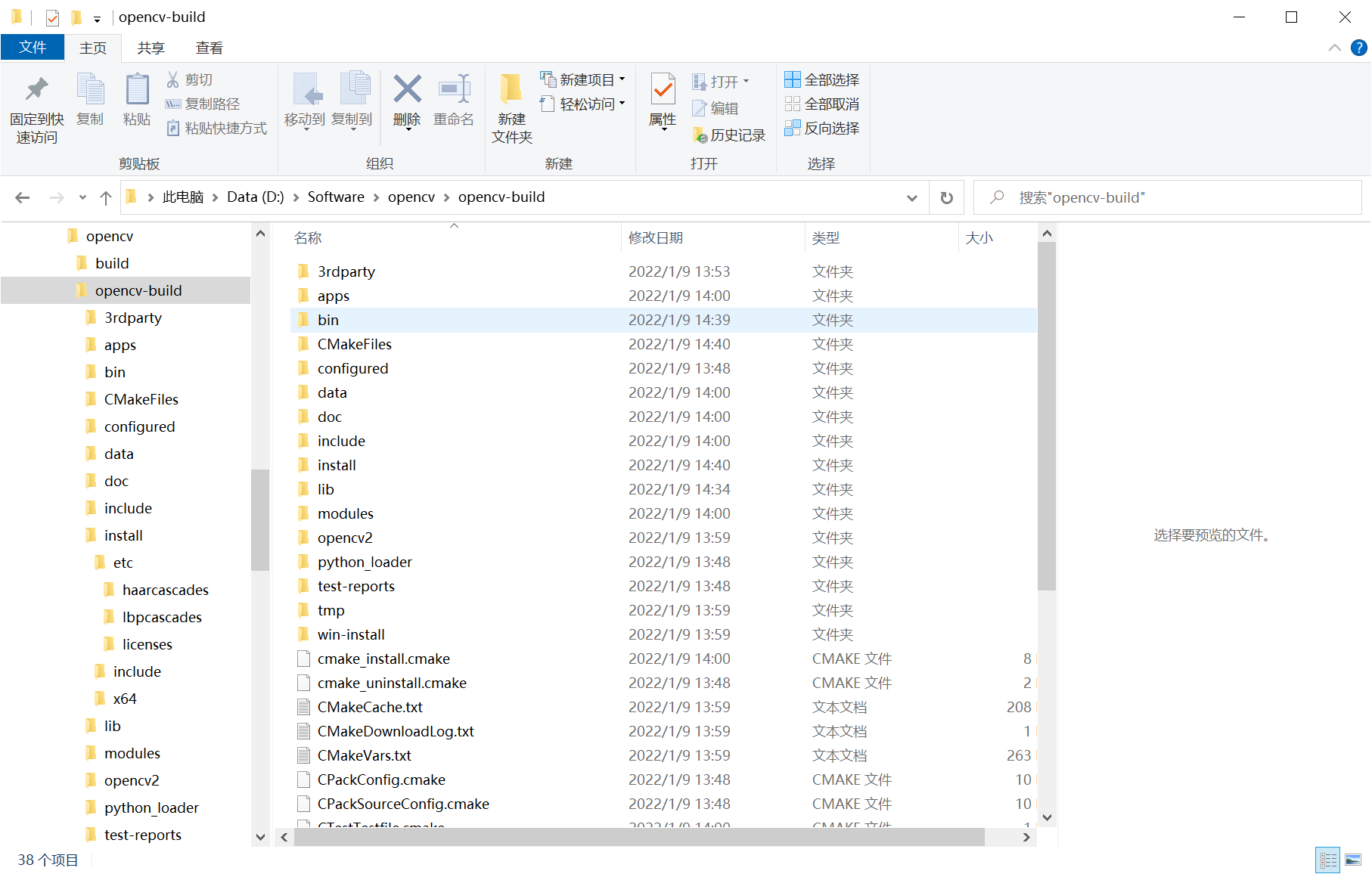The image size is (1372, 874).
Task: Click the Delete (删除) X icon
Action: click(407, 89)
